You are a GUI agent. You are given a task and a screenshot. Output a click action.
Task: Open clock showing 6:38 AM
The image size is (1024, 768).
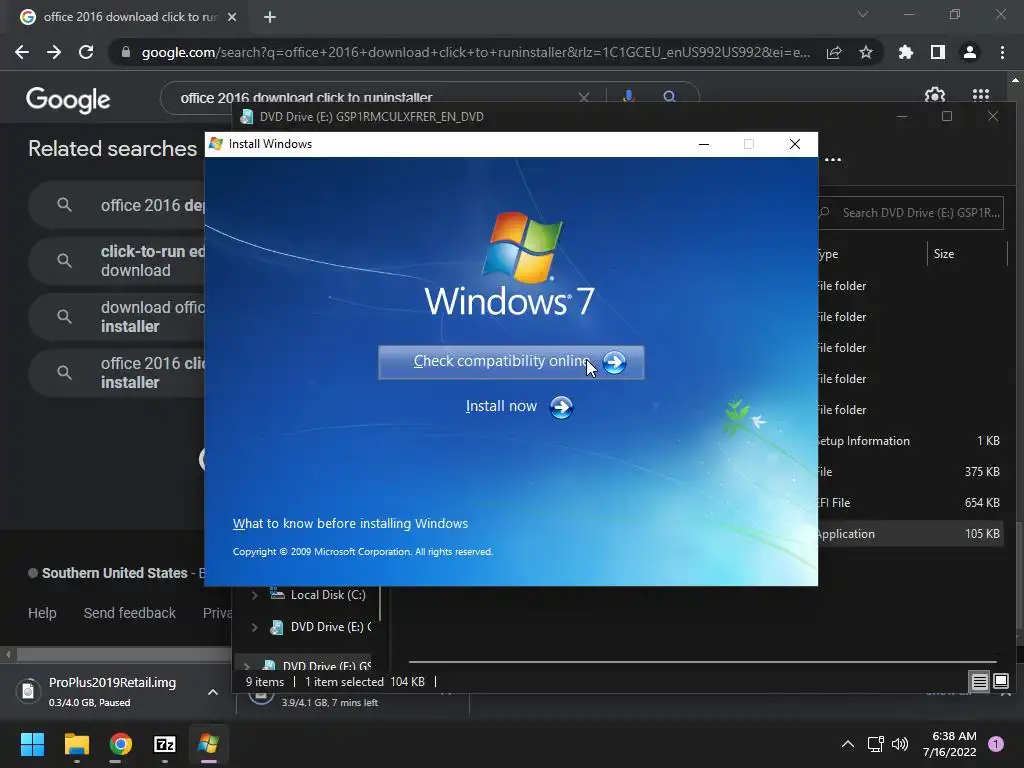[x=950, y=744]
